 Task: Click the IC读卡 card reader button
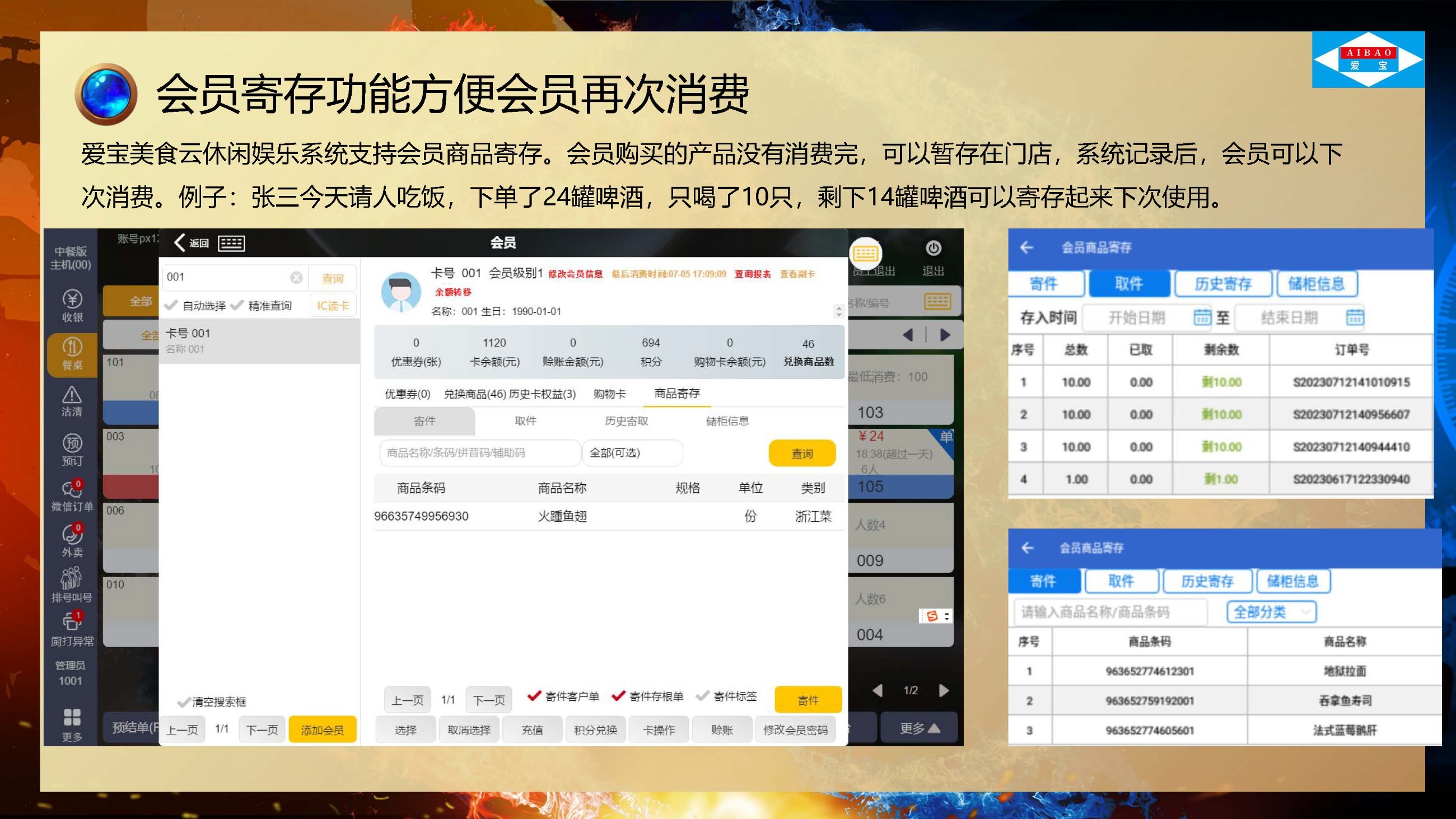click(x=332, y=305)
